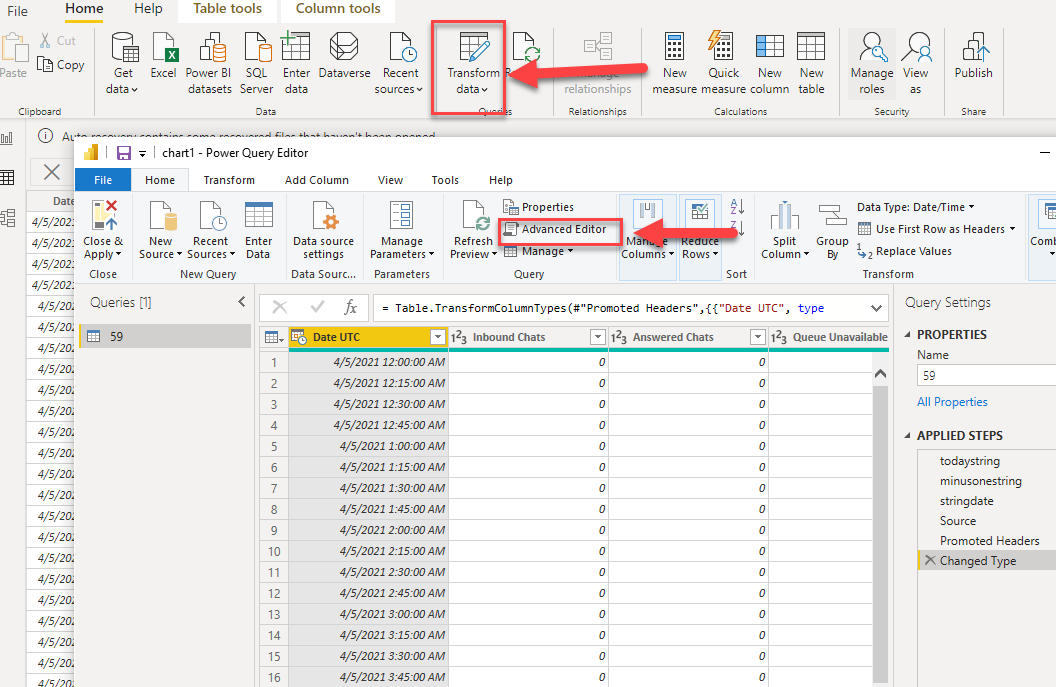This screenshot has height=687, width=1056.
Task: Click View as roles icon
Action: point(916,64)
